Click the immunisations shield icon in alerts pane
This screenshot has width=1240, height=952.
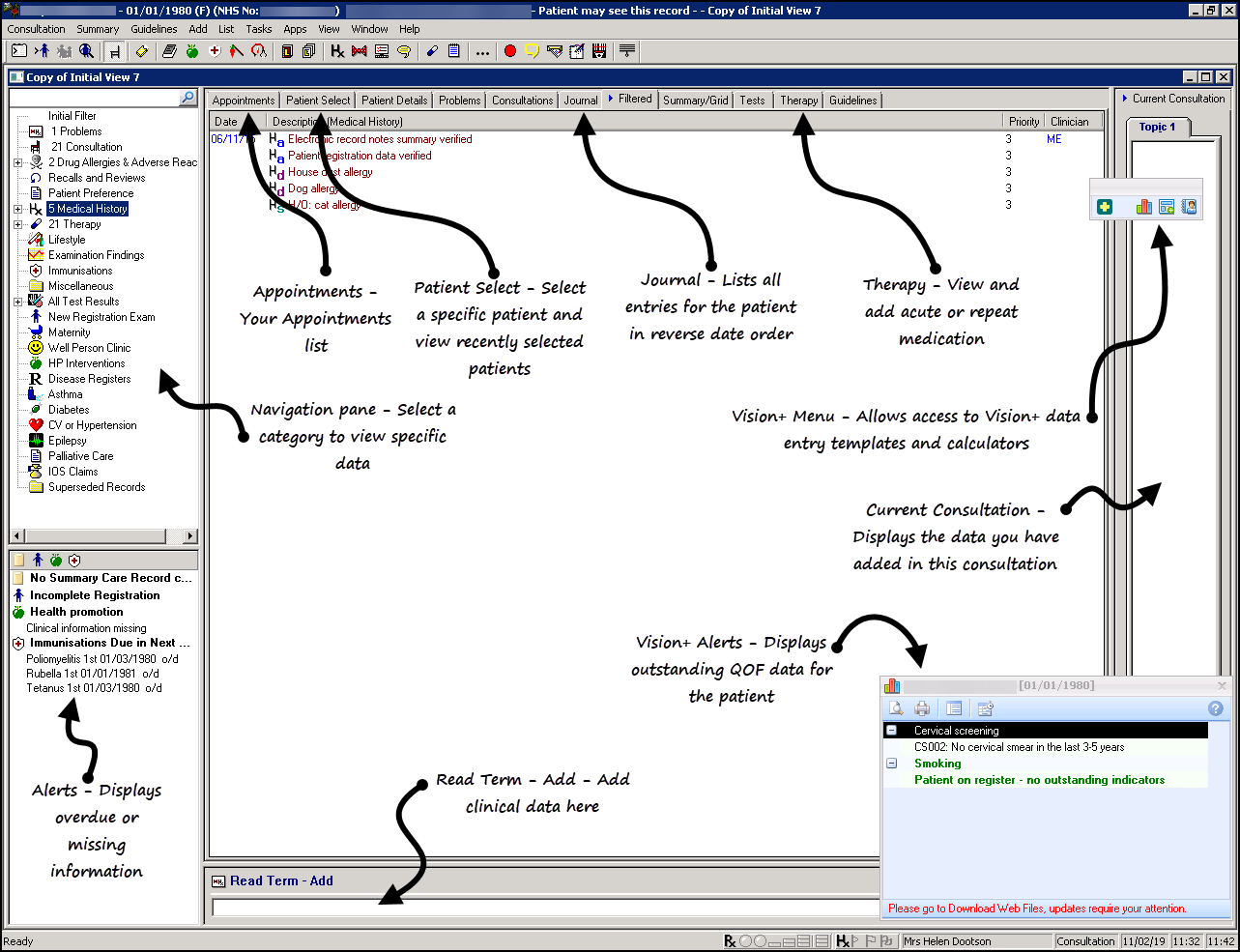click(x=74, y=560)
